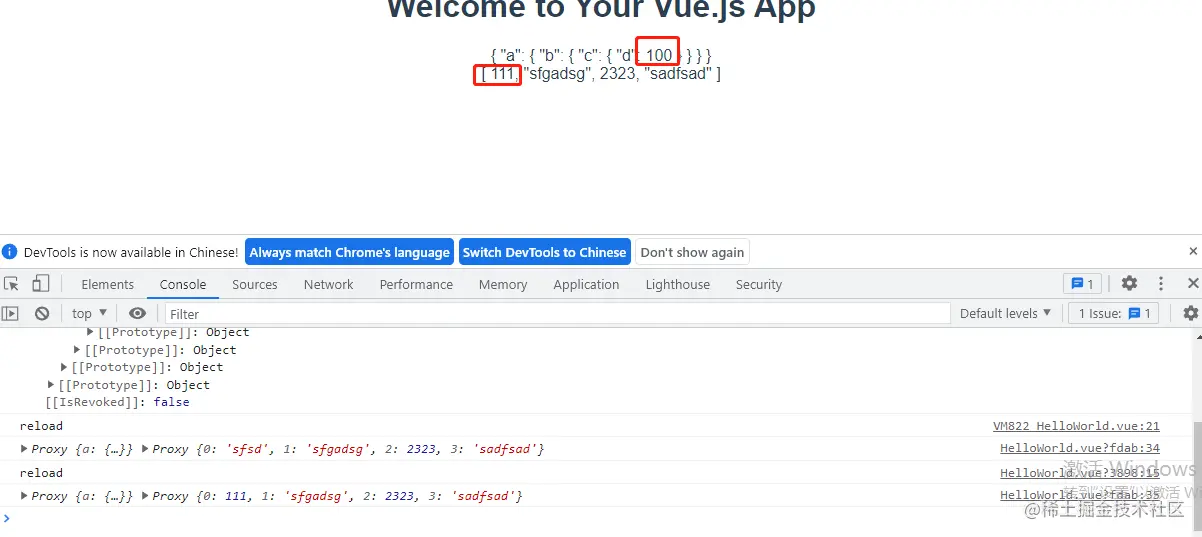Switch to the Console tab
1202x537 pixels.
(x=183, y=284)
